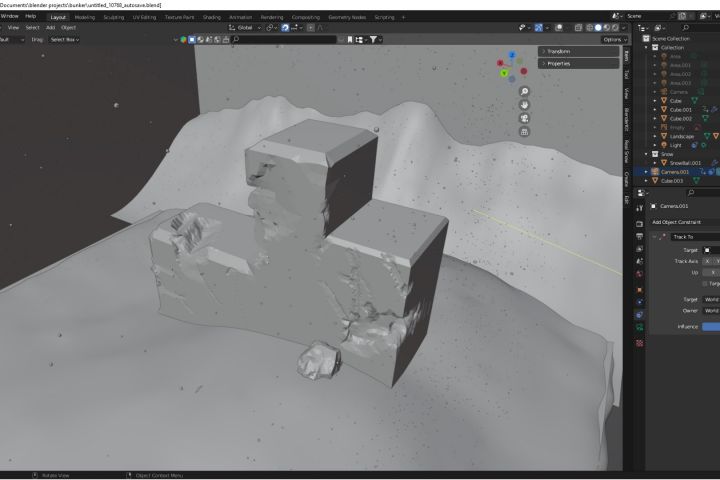720x480 pixels.
Task: Open the Window menu
Action: 10,16
